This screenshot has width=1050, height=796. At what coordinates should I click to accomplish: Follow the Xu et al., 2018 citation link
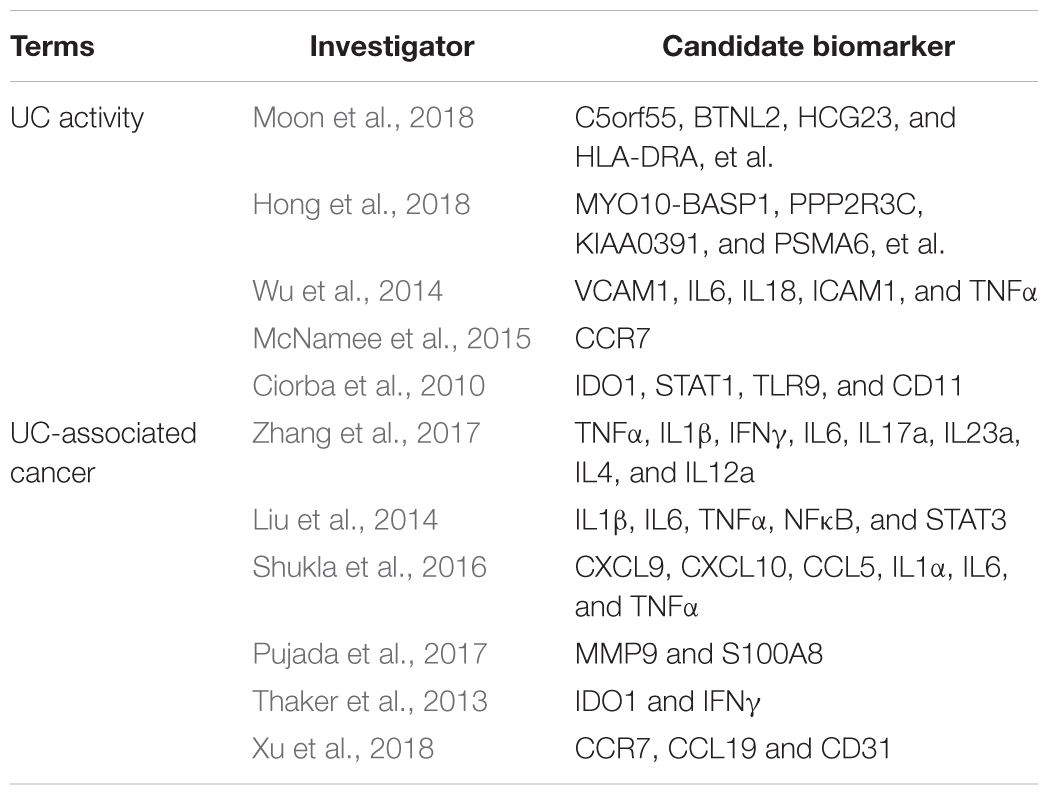[x=343, y=748]
